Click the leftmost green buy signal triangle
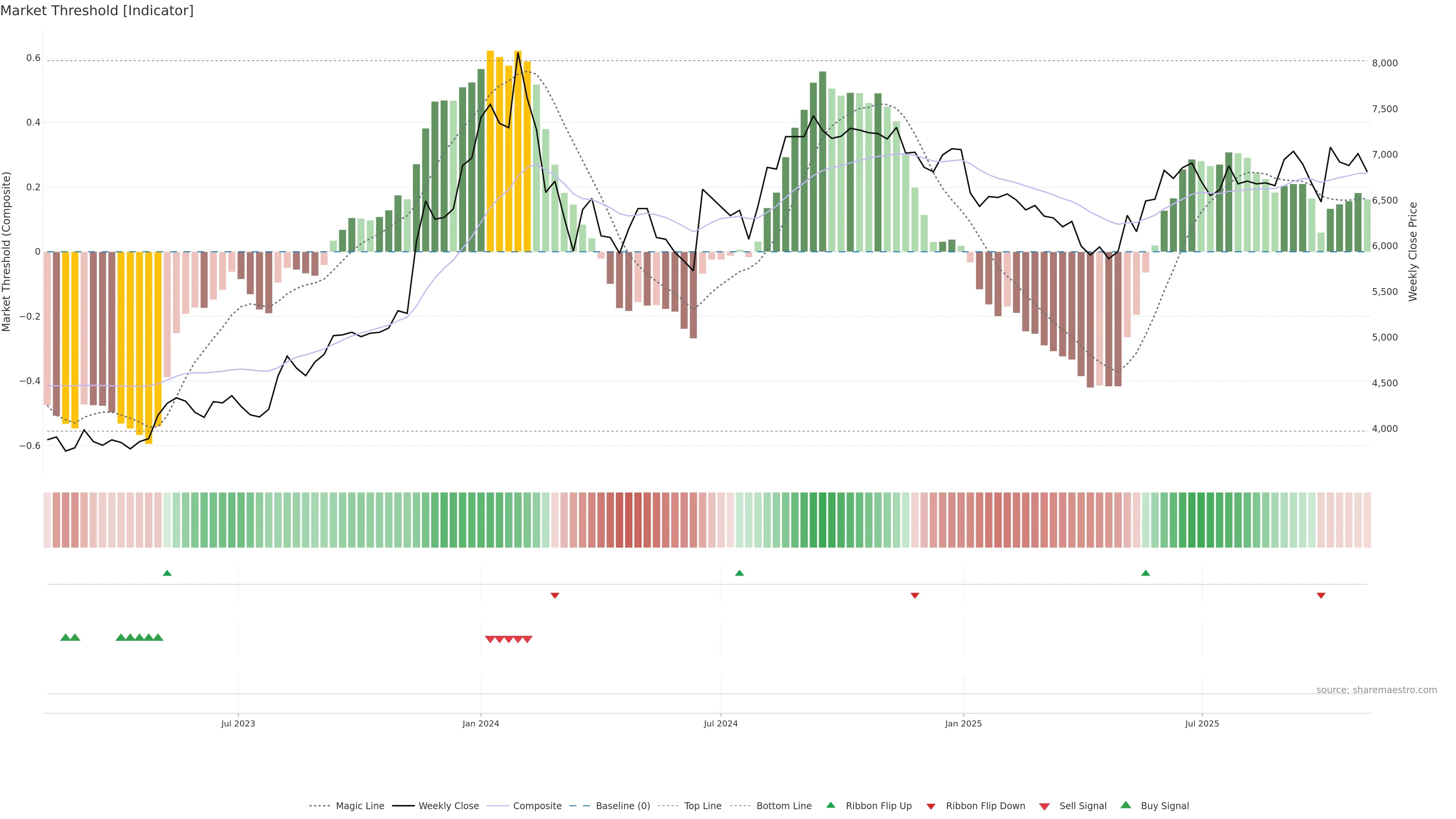The width and height of the screenshot is (1456, 819). pos(65,637)
